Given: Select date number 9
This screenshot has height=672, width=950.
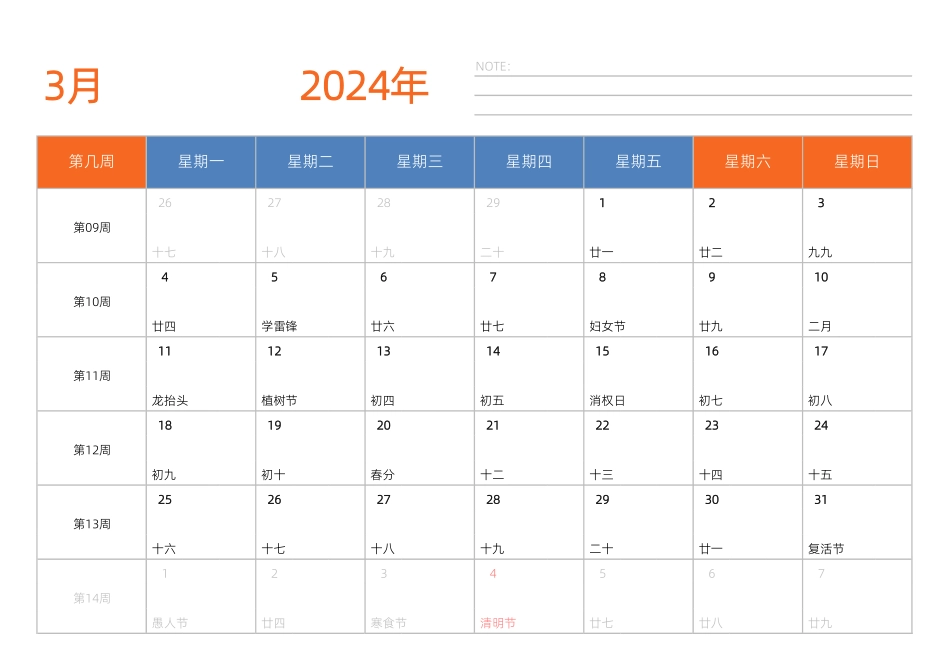Looking at the screenshot, I should click(712, 278).
